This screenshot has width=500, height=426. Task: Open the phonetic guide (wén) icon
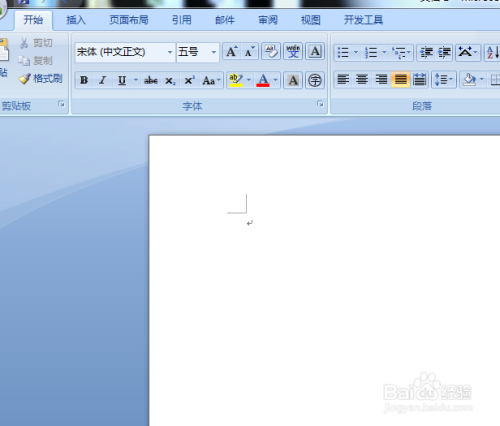[x=293, y=52]
